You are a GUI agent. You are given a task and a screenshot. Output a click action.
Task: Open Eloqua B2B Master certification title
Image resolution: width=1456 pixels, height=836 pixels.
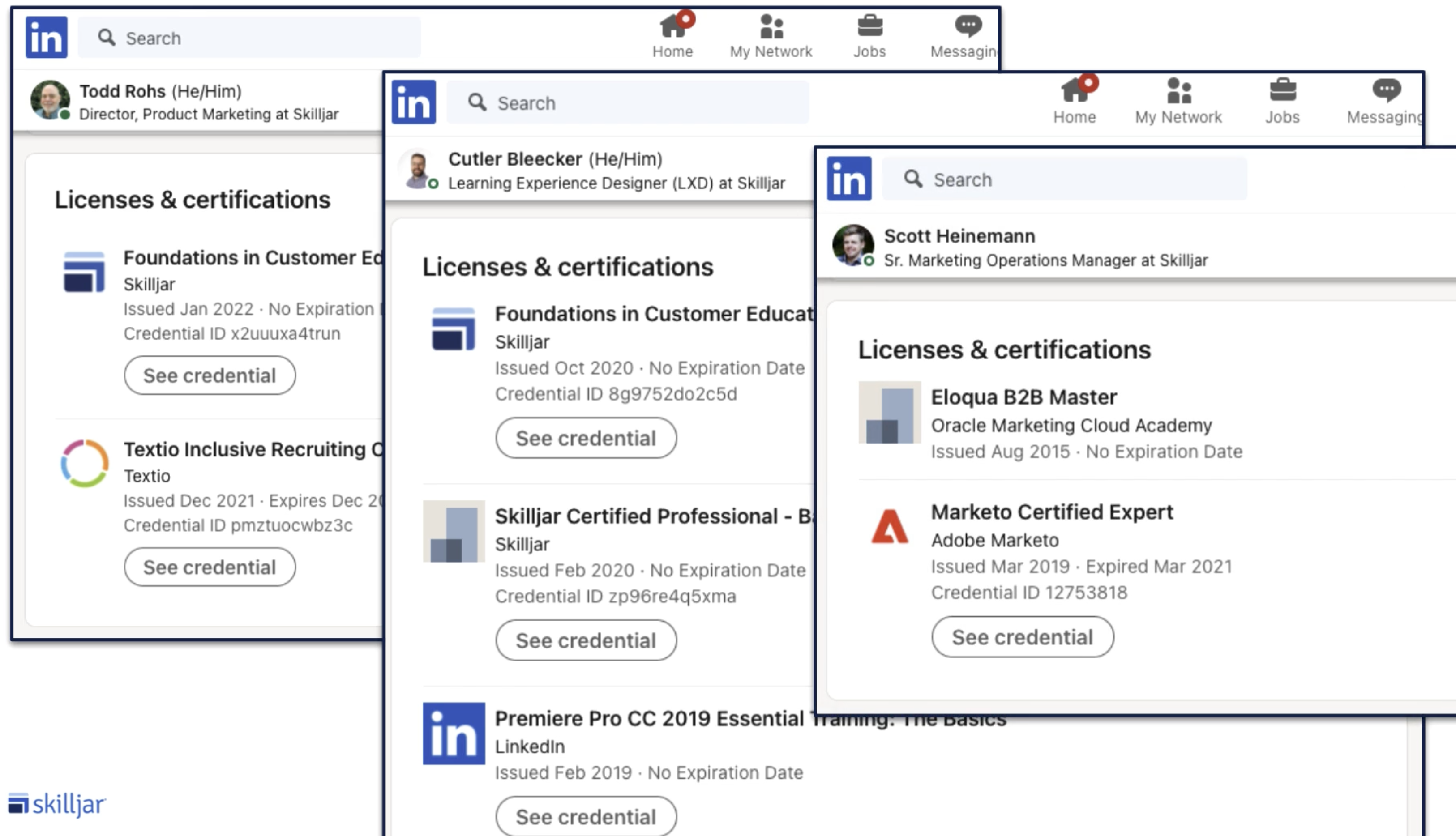pyautogui.click(x=1023, y=397)
